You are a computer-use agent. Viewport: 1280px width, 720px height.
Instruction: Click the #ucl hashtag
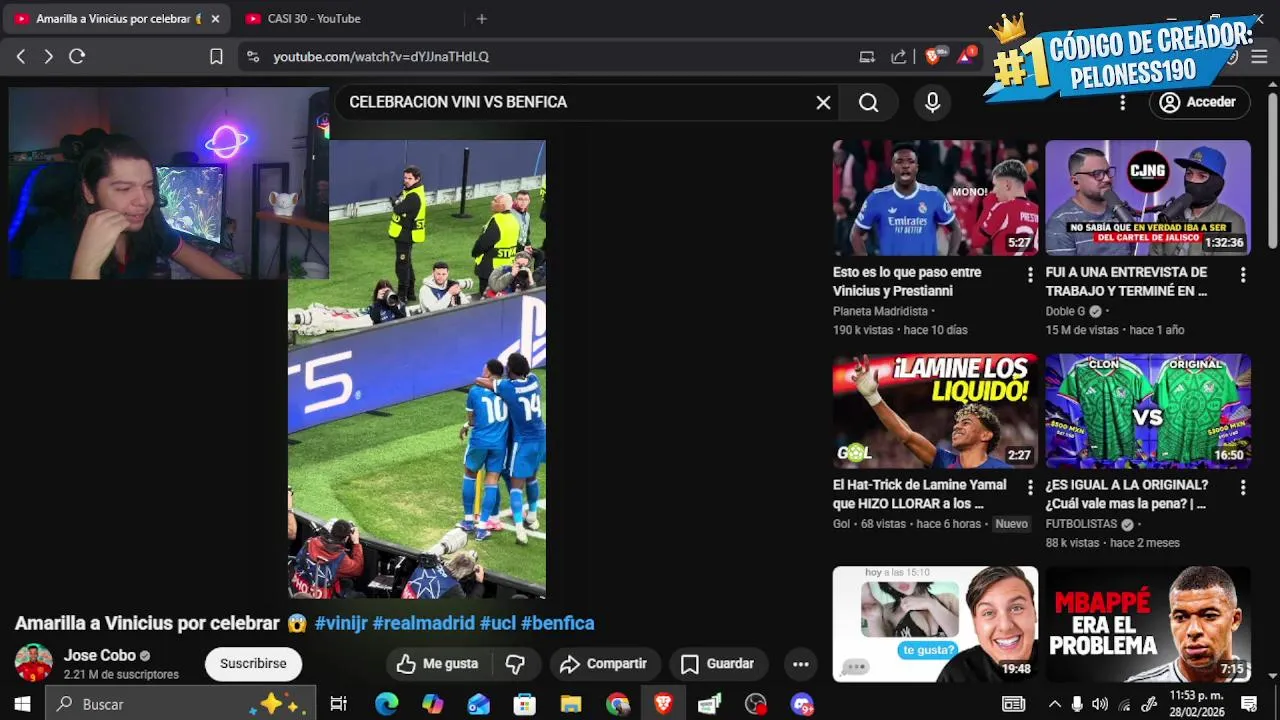(x=498, y=623)
